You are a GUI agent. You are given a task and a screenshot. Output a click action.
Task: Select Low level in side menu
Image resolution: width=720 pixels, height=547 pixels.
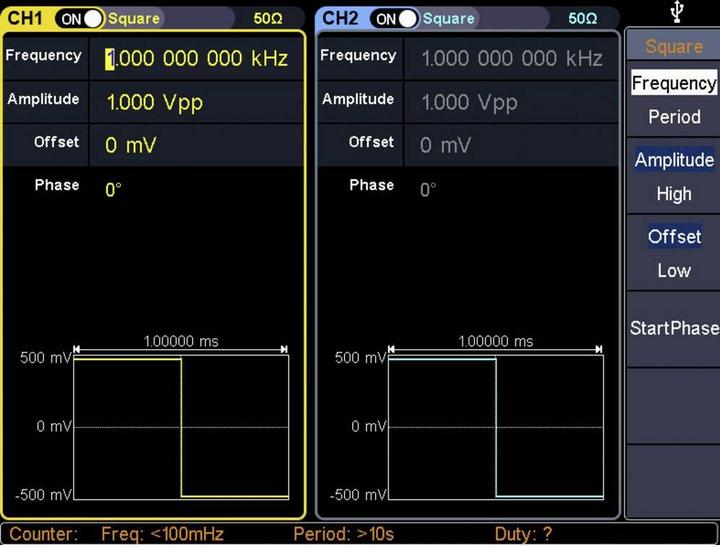[674, 271]
